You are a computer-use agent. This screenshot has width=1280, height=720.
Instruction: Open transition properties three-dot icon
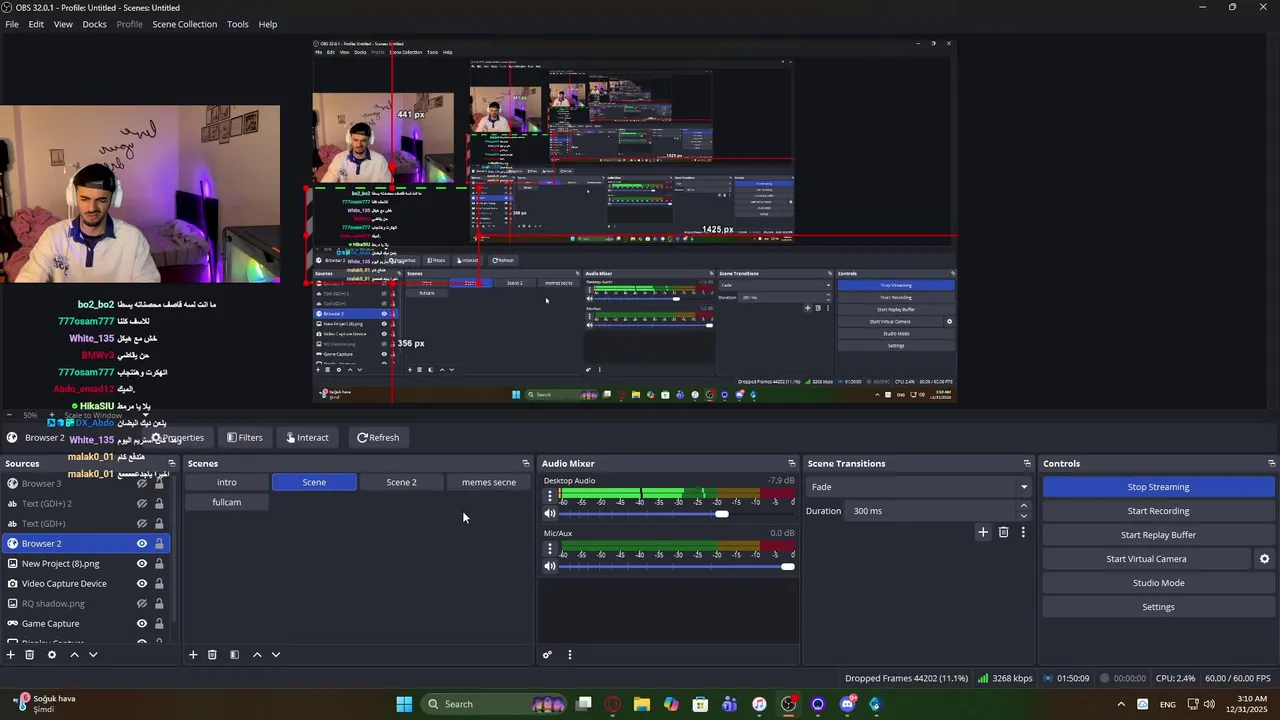pyautogui.click(x=1023, y=533)
